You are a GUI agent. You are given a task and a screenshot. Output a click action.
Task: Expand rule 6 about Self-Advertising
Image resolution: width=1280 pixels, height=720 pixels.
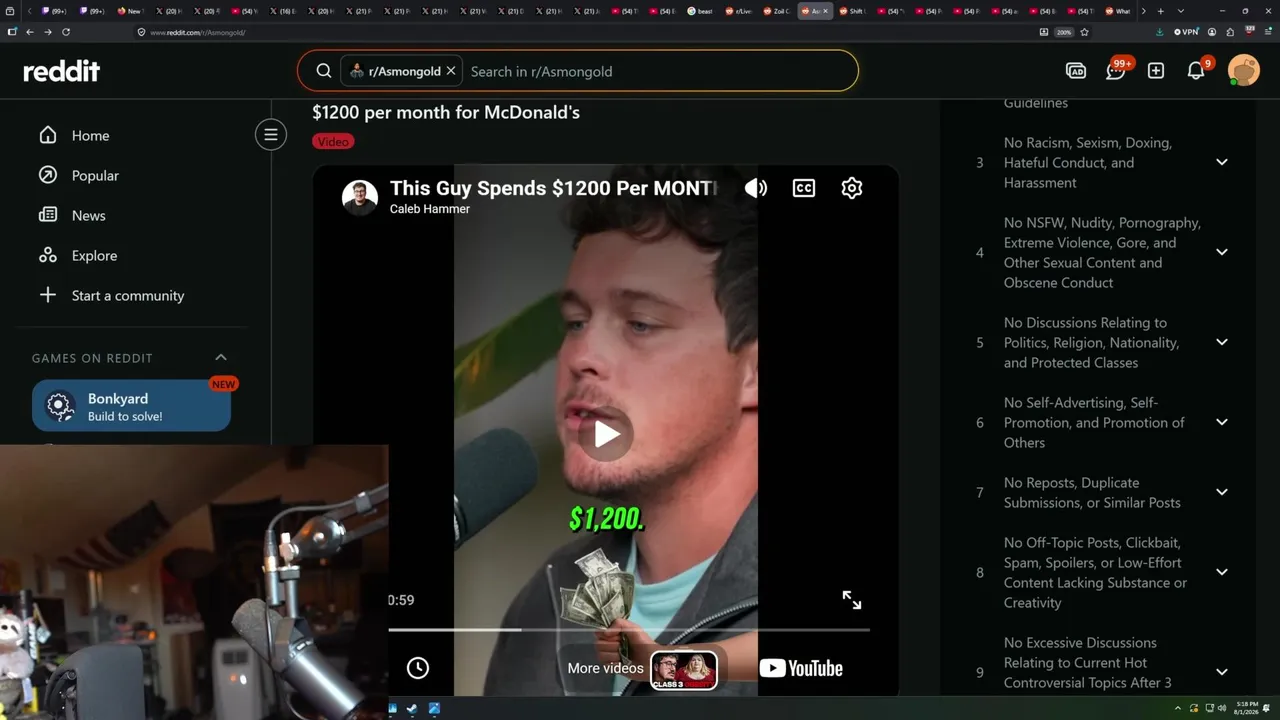point(1221,422)
